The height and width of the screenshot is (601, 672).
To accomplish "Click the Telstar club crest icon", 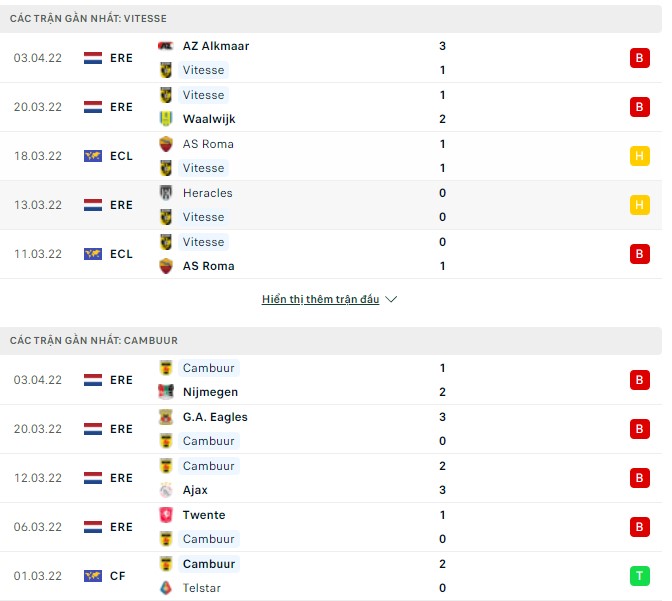I will coord(166,588).
